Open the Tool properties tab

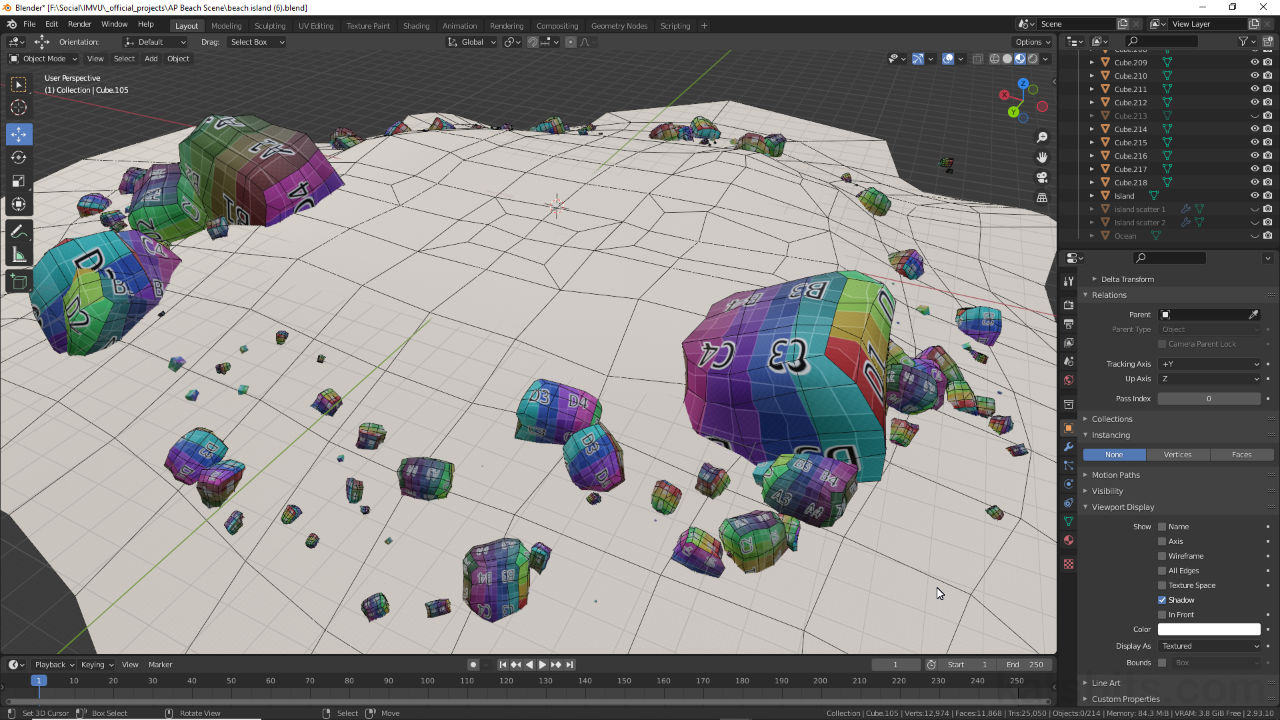pyautogui.click(x=1069, y=282)
